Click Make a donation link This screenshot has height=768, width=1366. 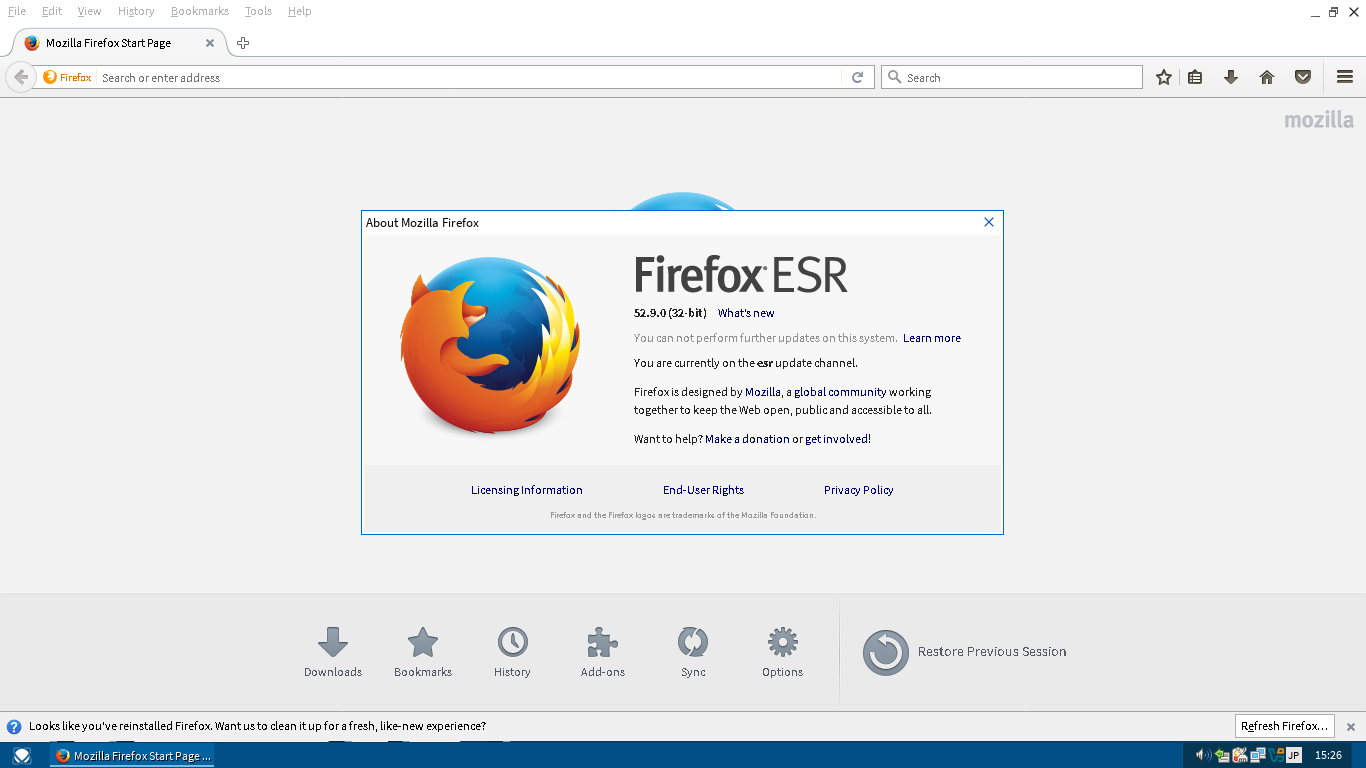pyautogui.click(x=747, y=439)
